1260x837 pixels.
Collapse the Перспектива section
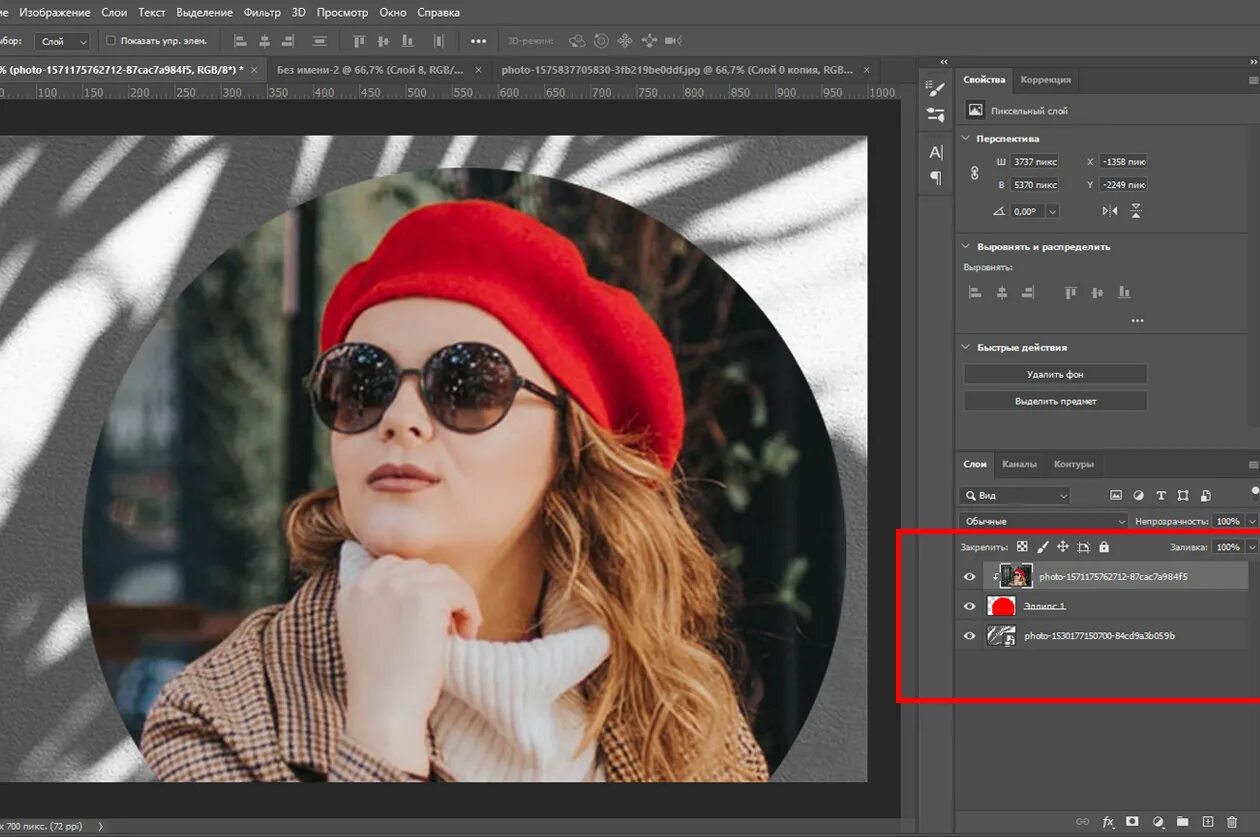pyautogui.click(x=966, y=138)
